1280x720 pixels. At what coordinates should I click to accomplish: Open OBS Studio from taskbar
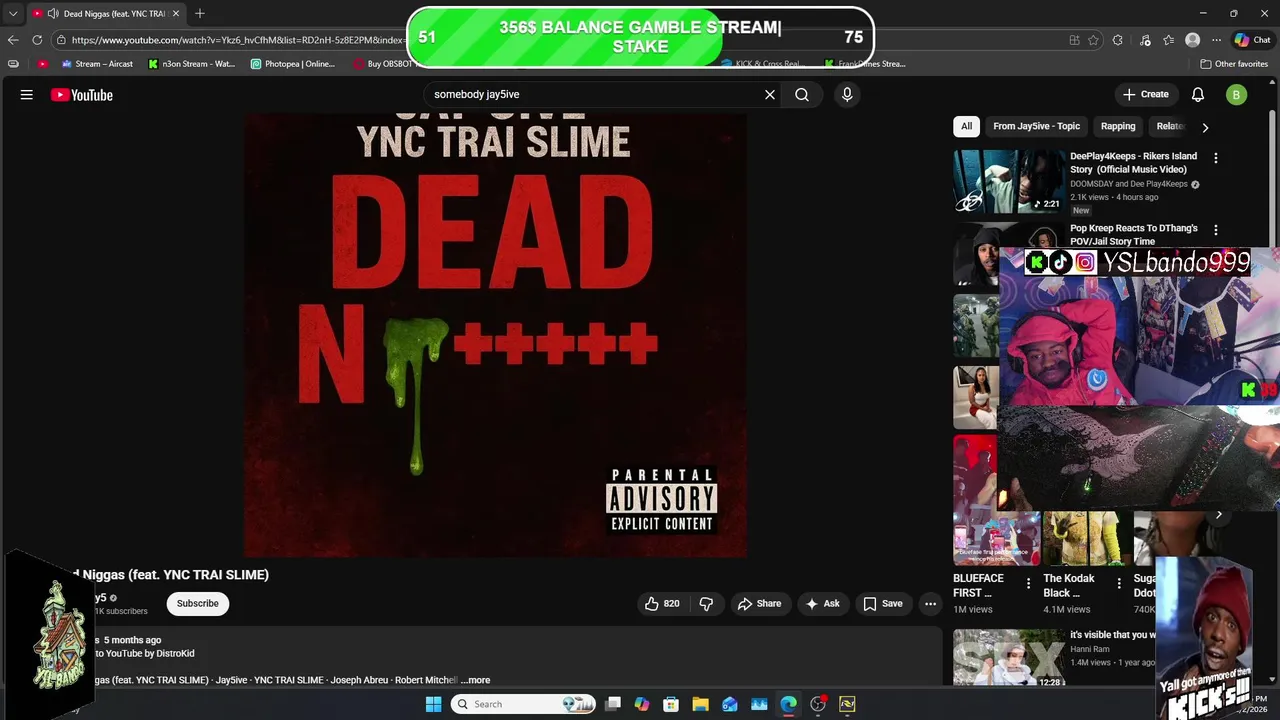818,704
